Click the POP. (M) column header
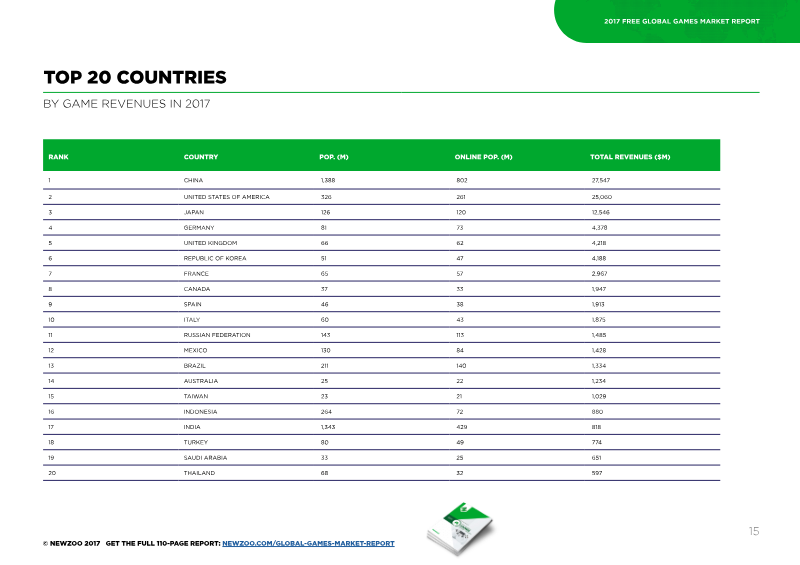The width and height of the screenshot is (800, 565). click(334, 157)
